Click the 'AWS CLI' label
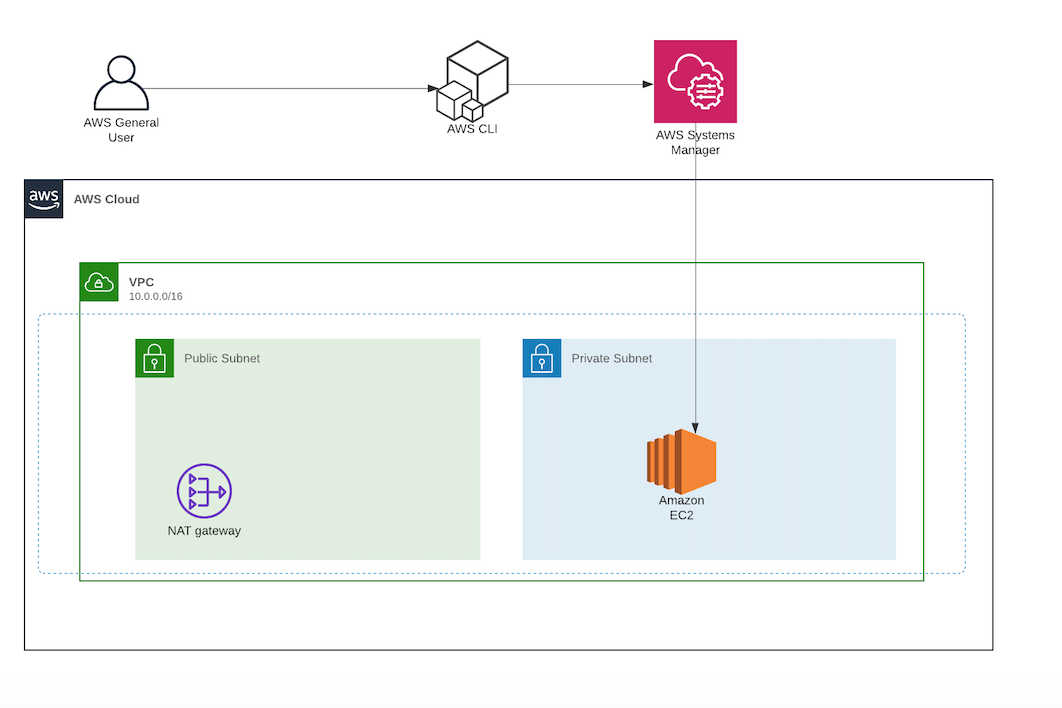Image resolution: width=1062 pixels, height=708 pixels. (x=472, y=129)
